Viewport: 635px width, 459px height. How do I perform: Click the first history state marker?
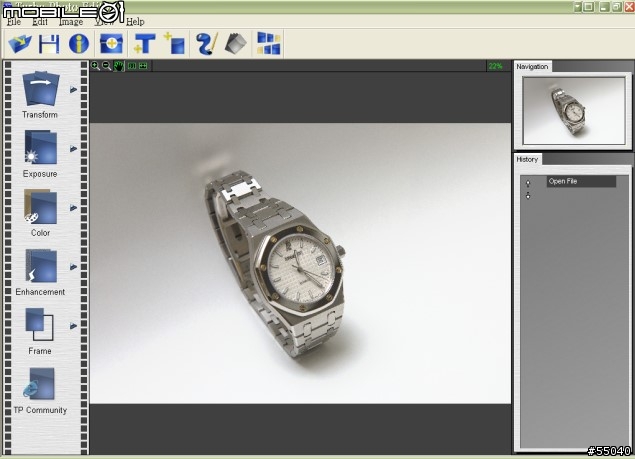tap(528, 183)
